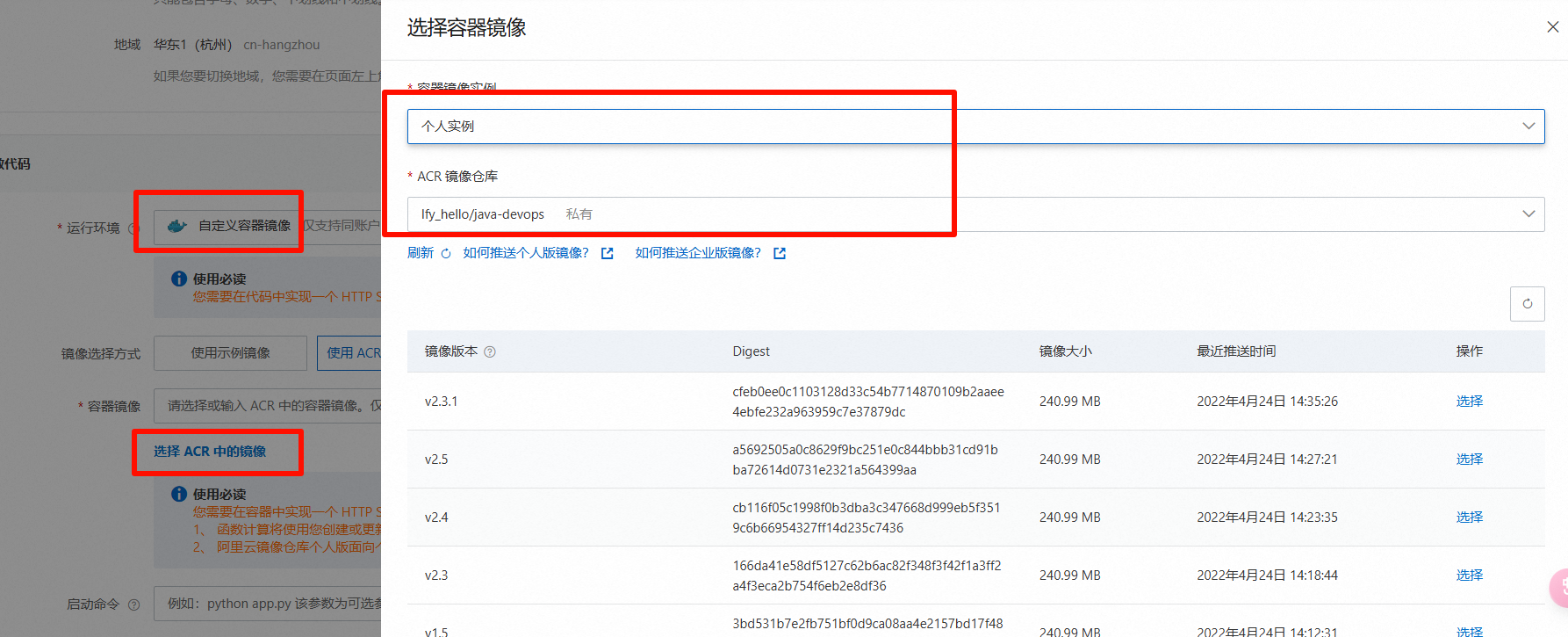Choose 使用示例镜像 option in background page
This screenshot has height=637, width=1568.
[x=230, y=353]
